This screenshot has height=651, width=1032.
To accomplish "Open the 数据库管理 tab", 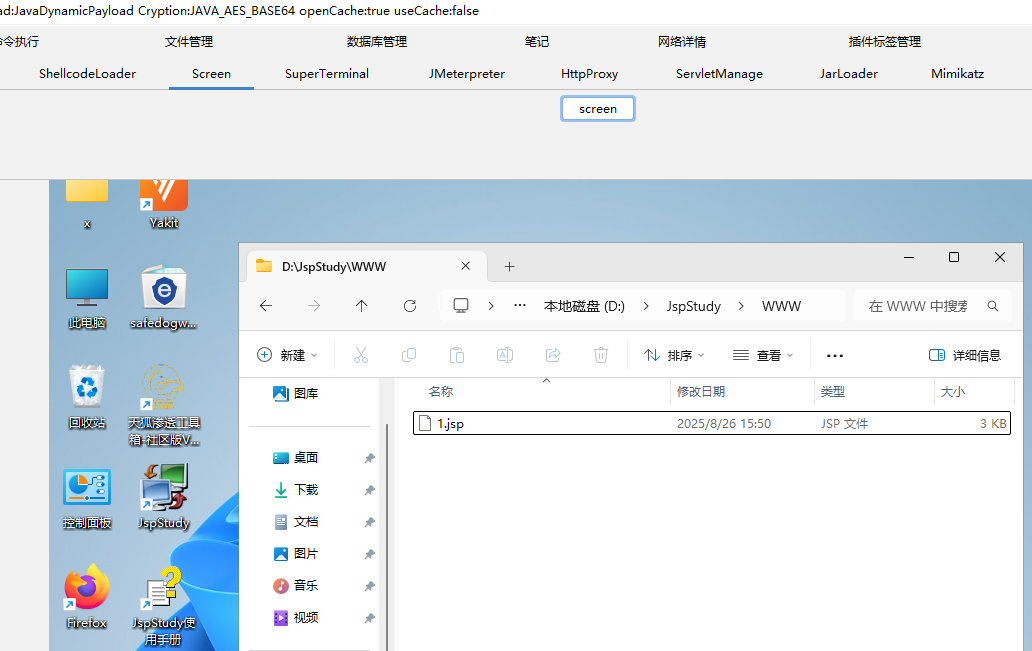I will [x=377, y=41].
